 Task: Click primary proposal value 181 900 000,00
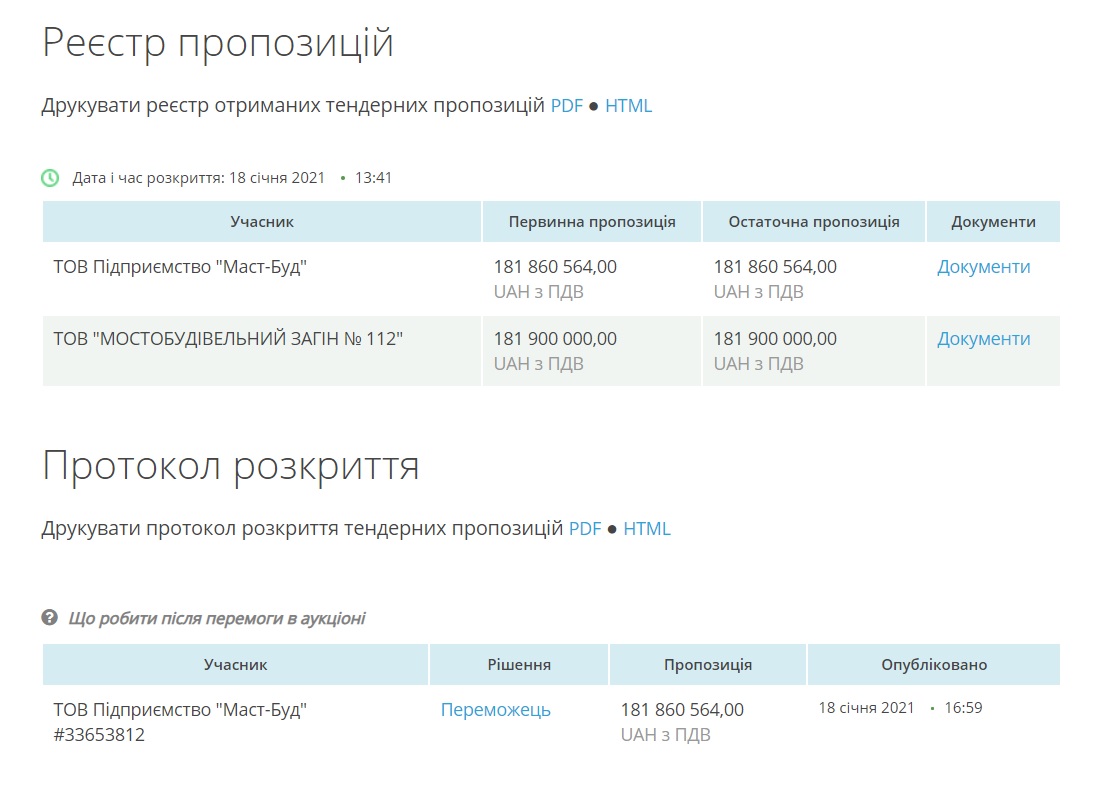tap(556, 339)
